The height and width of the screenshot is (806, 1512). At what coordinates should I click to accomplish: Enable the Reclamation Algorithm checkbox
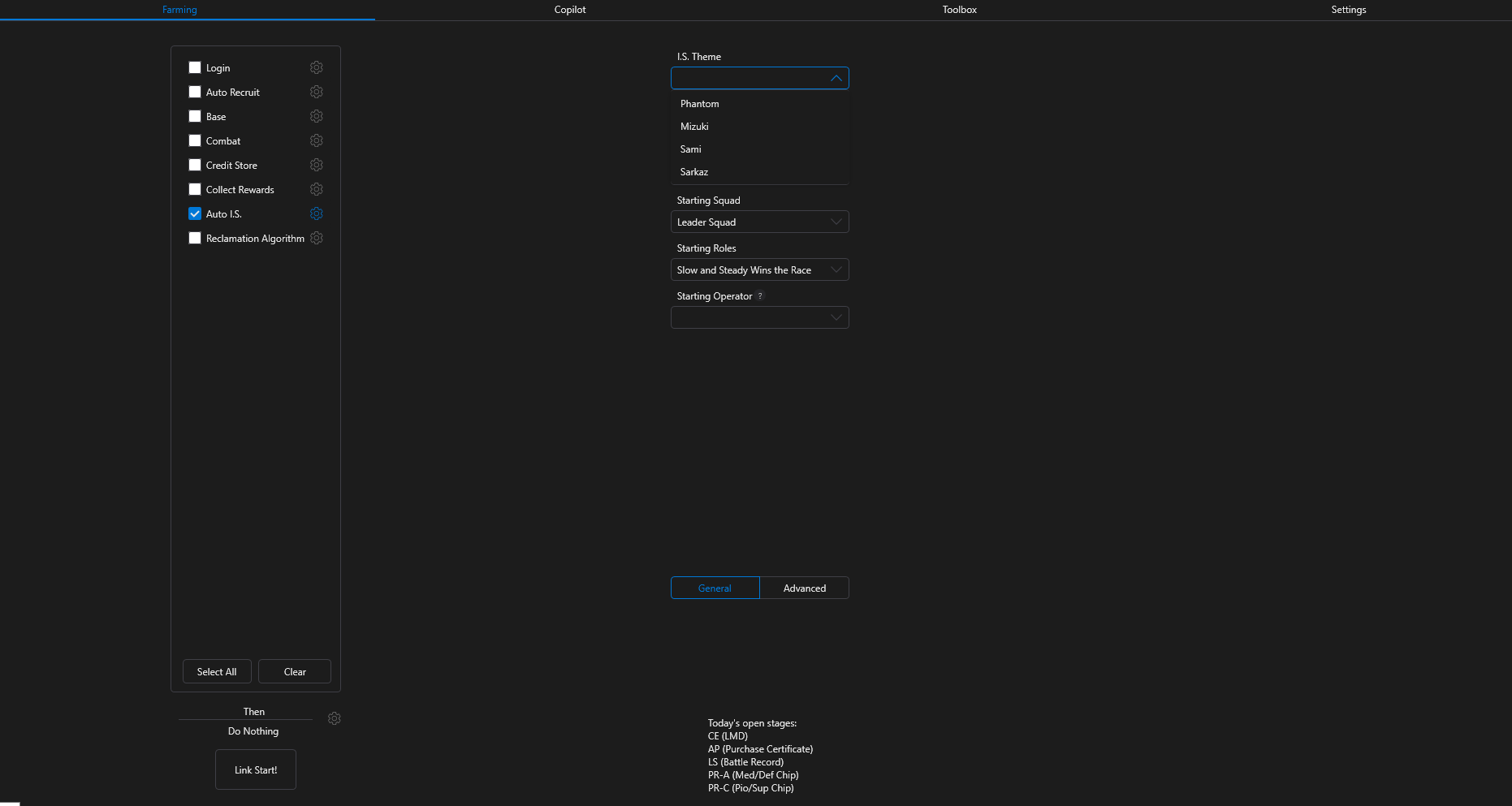point(195,238)
